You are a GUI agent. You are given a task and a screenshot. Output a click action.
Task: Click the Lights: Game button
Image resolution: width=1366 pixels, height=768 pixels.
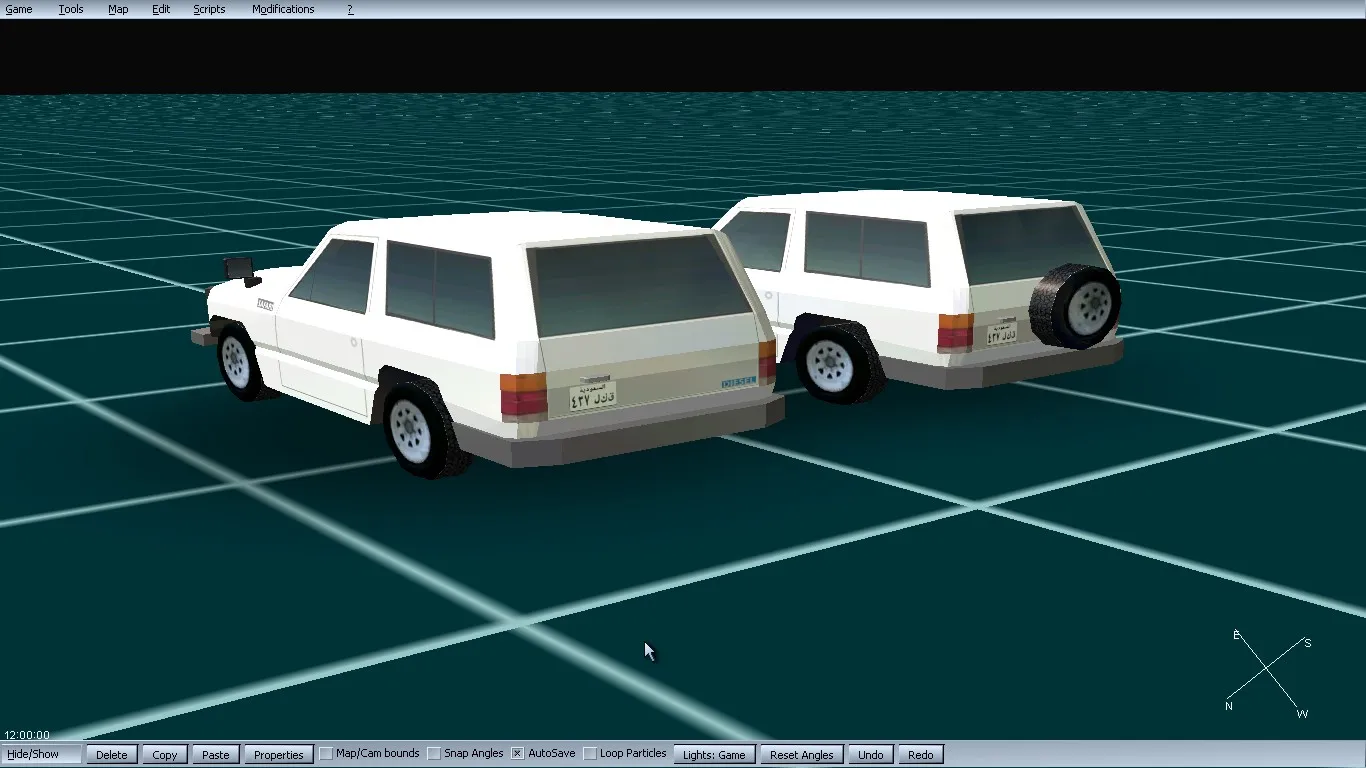[714, 754]
